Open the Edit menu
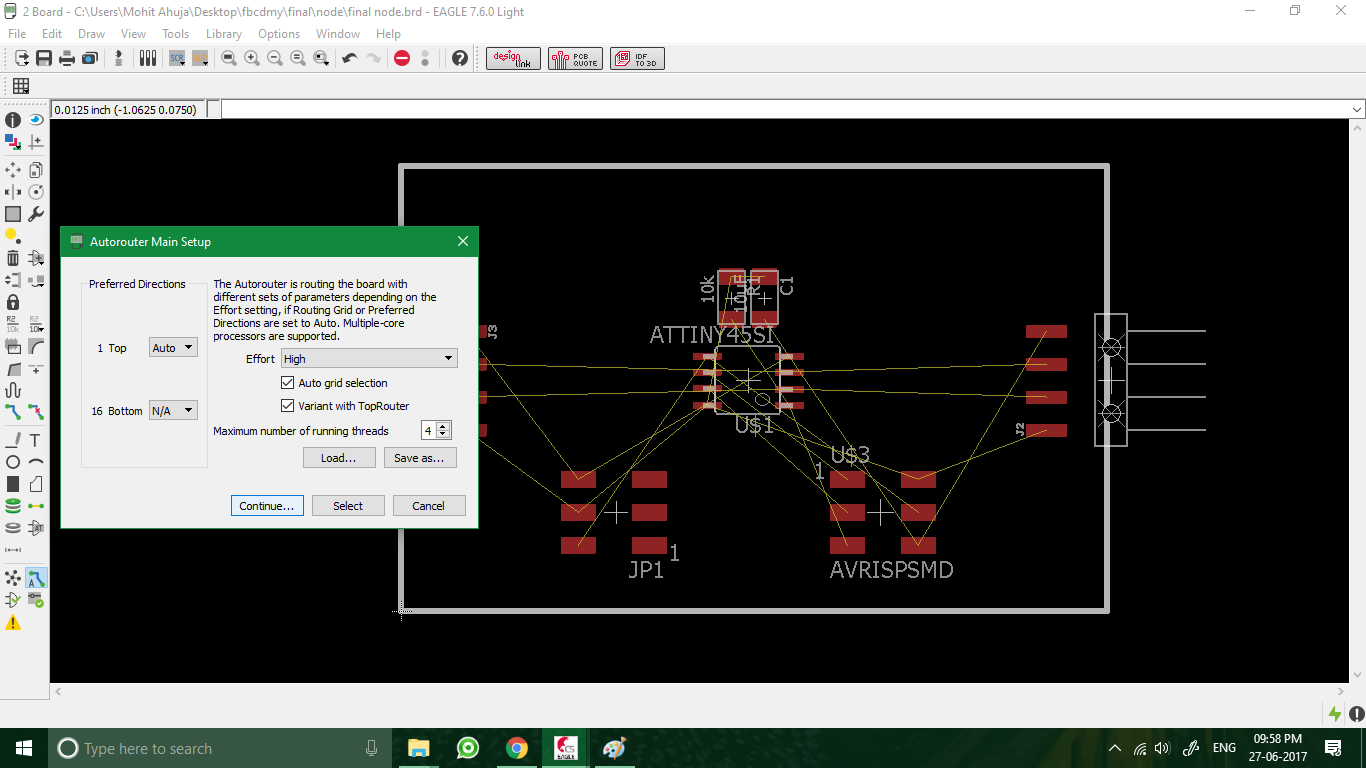 coord(52,34)
